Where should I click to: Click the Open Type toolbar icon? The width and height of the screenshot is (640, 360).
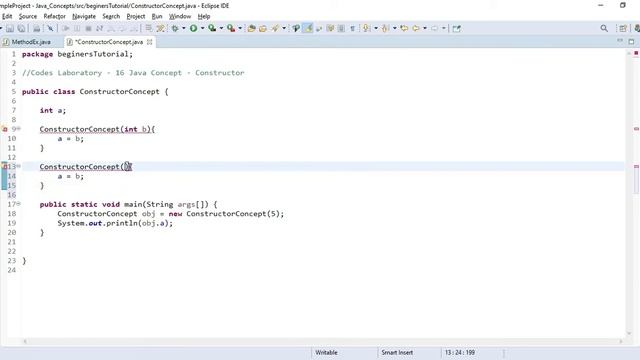coord(251,28)
